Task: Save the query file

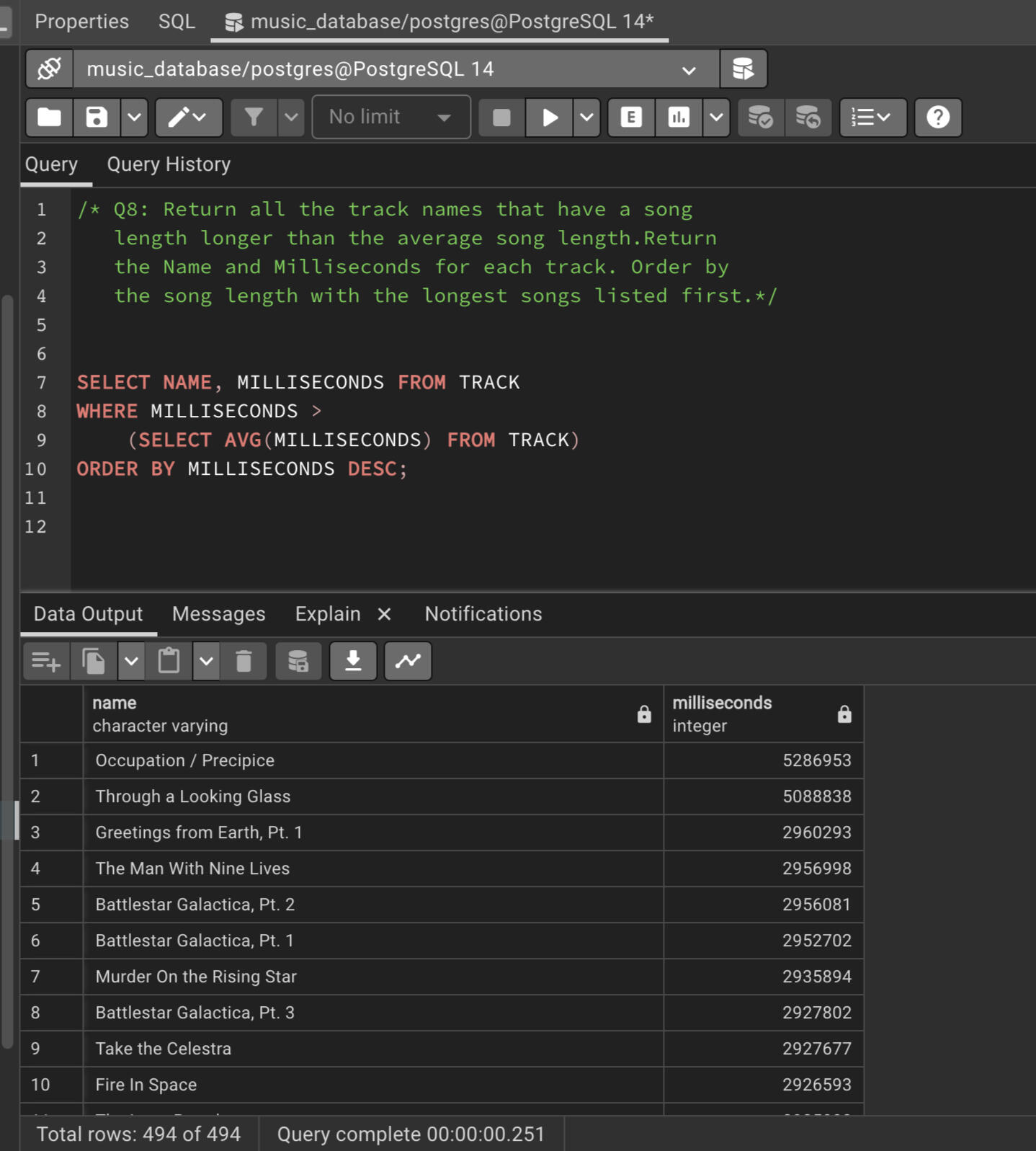Action: click(97, 117)
